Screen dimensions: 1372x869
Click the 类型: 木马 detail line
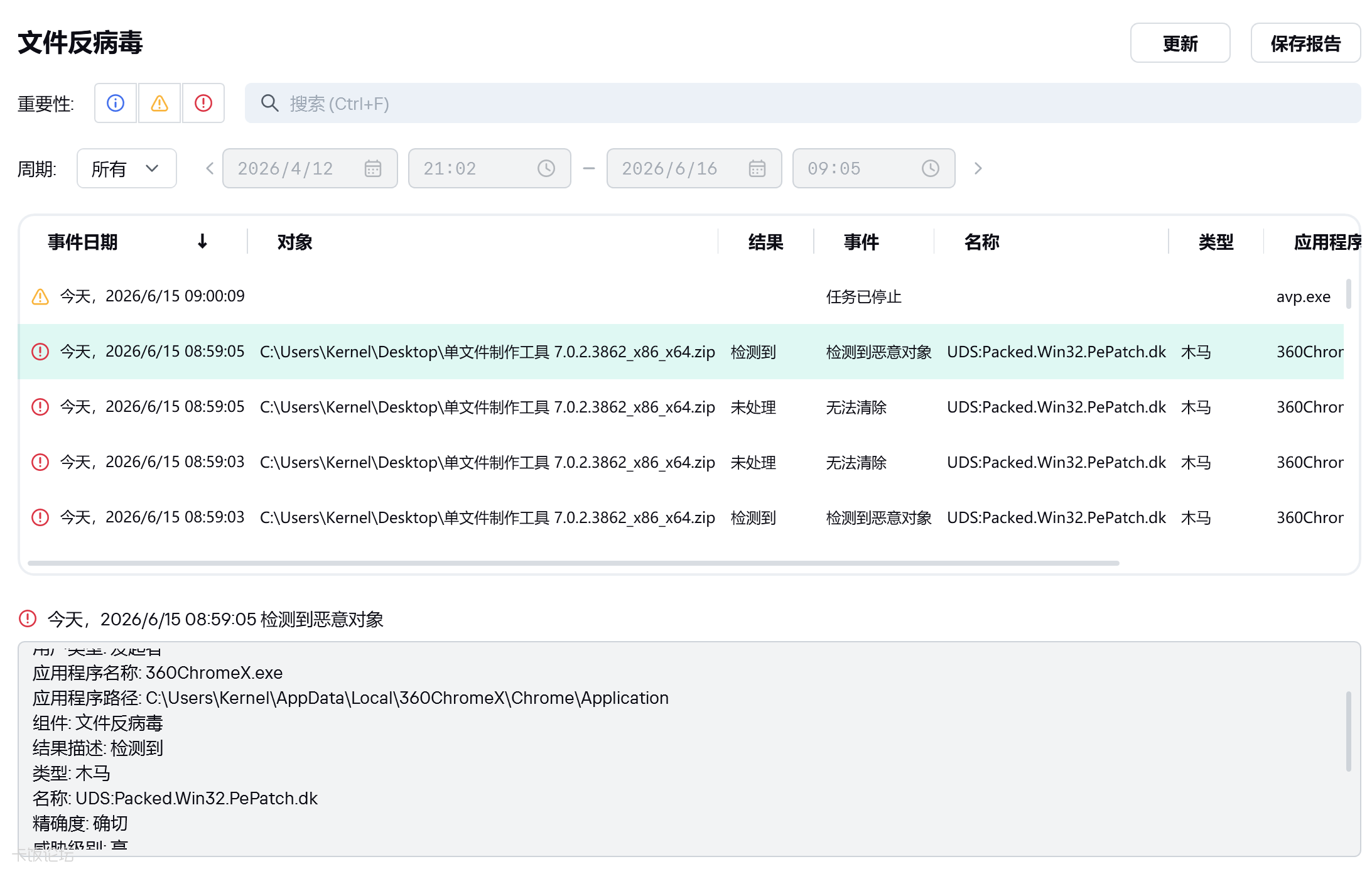pyautogui.click(x=72, y=773)
